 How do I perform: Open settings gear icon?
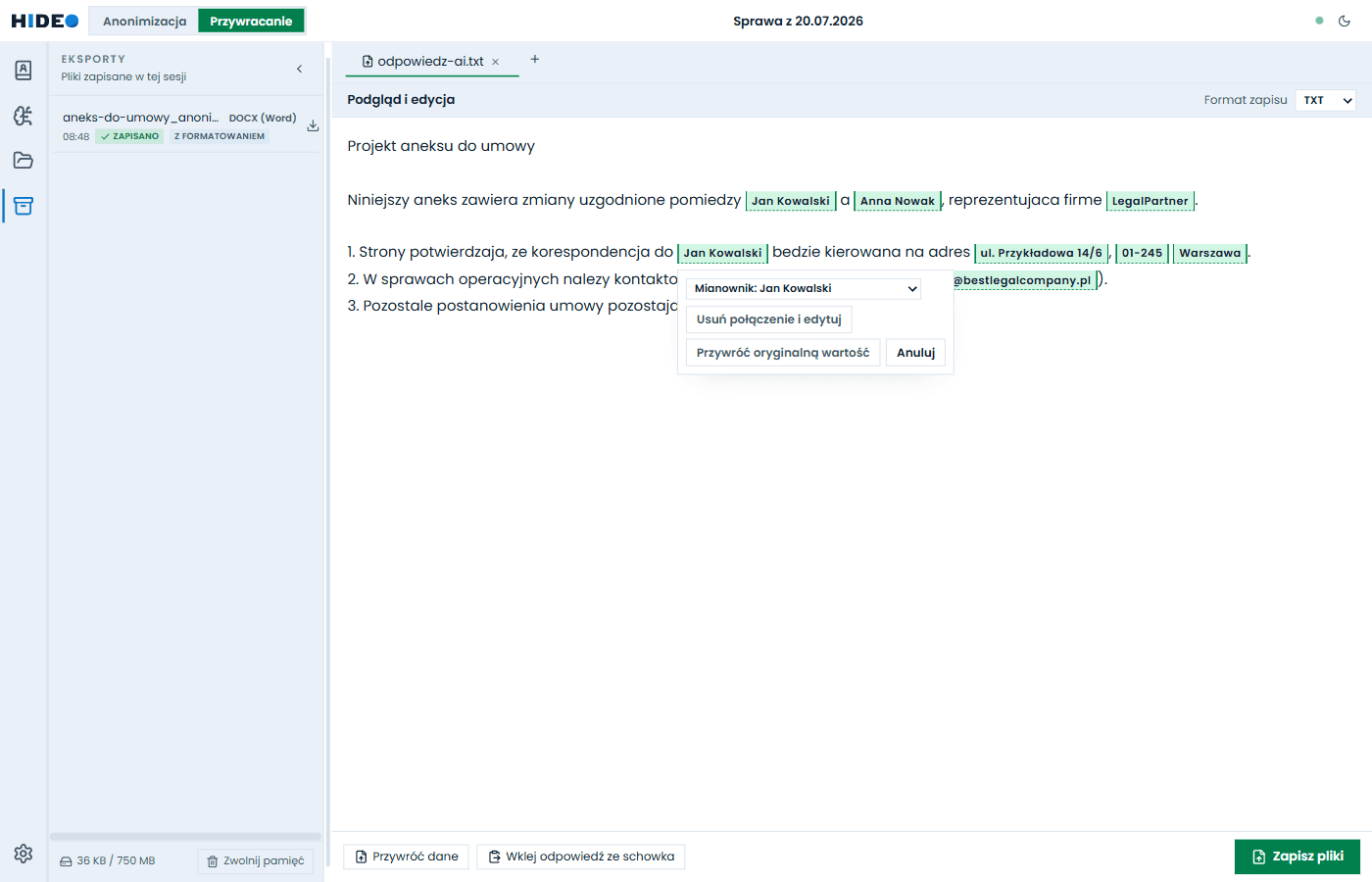tap(24, 854)
